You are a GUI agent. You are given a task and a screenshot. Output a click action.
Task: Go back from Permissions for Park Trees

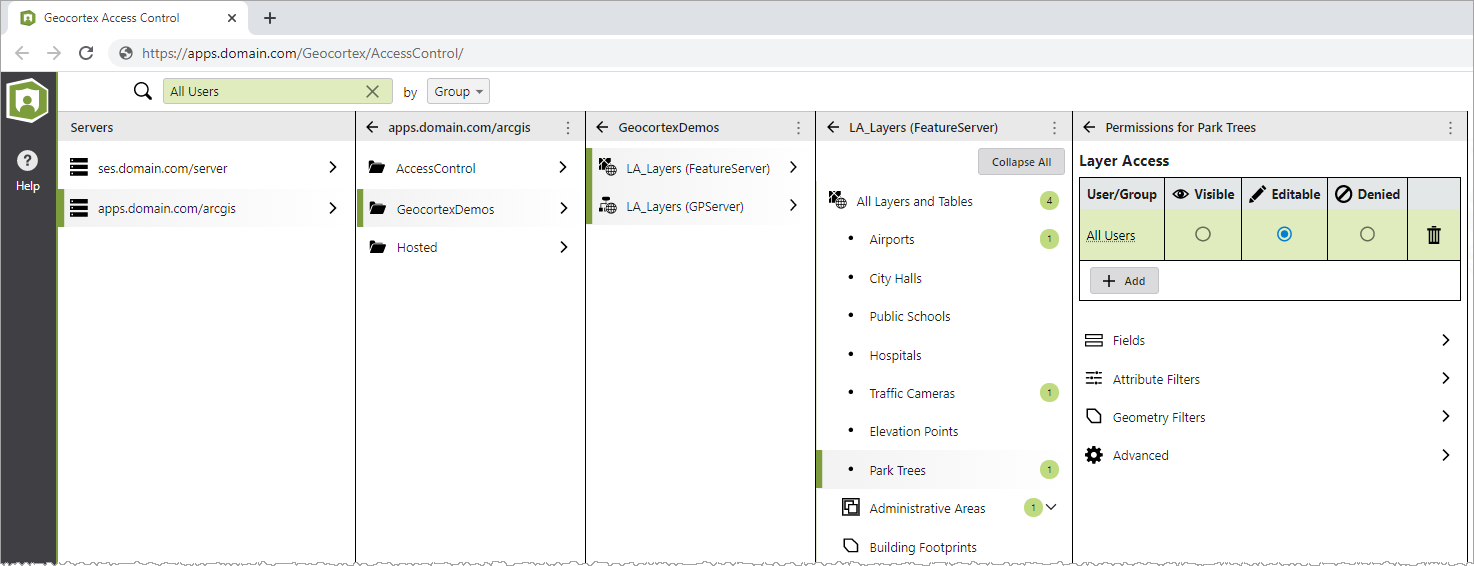click(1089, 128)
